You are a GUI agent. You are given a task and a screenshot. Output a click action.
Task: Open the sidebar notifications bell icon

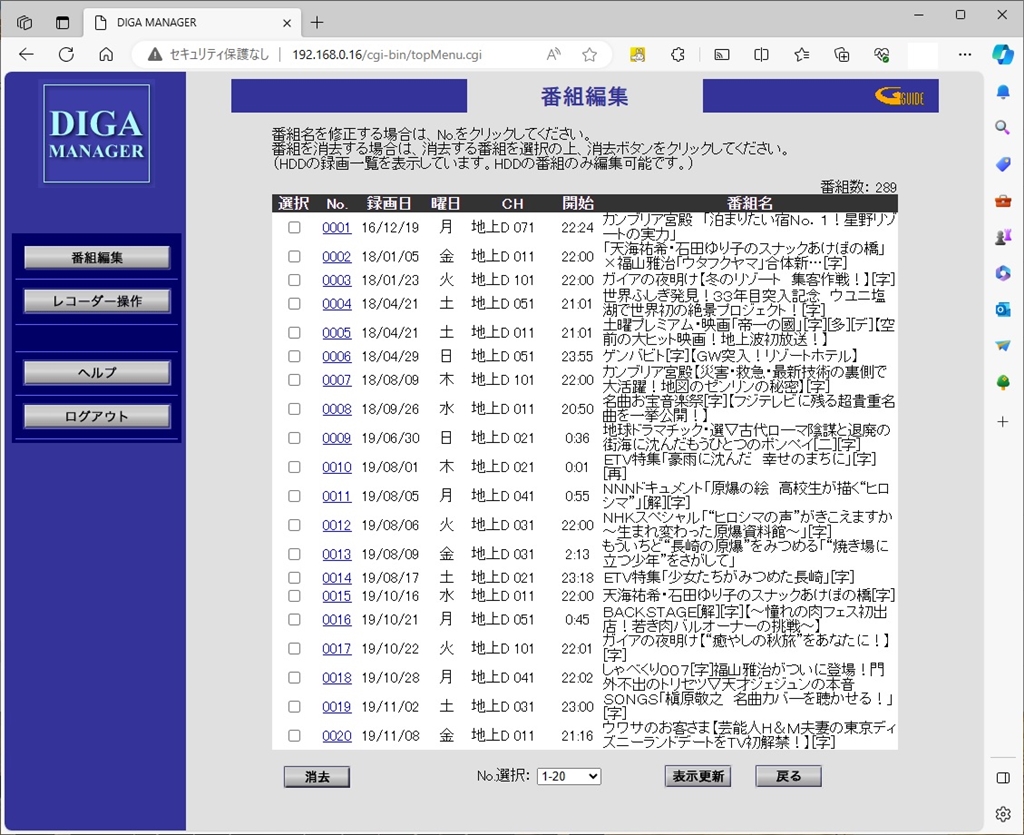[1003, 92]
